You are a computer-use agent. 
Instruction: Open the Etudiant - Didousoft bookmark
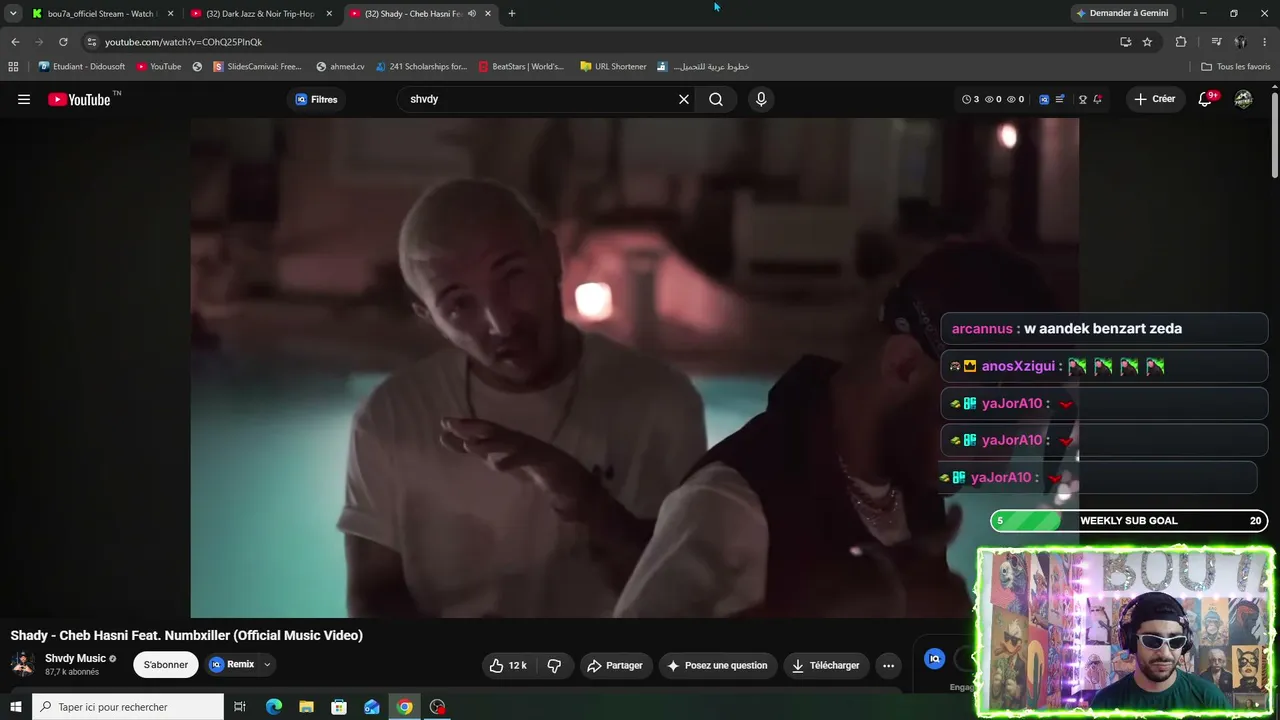(x=82, y=67)
